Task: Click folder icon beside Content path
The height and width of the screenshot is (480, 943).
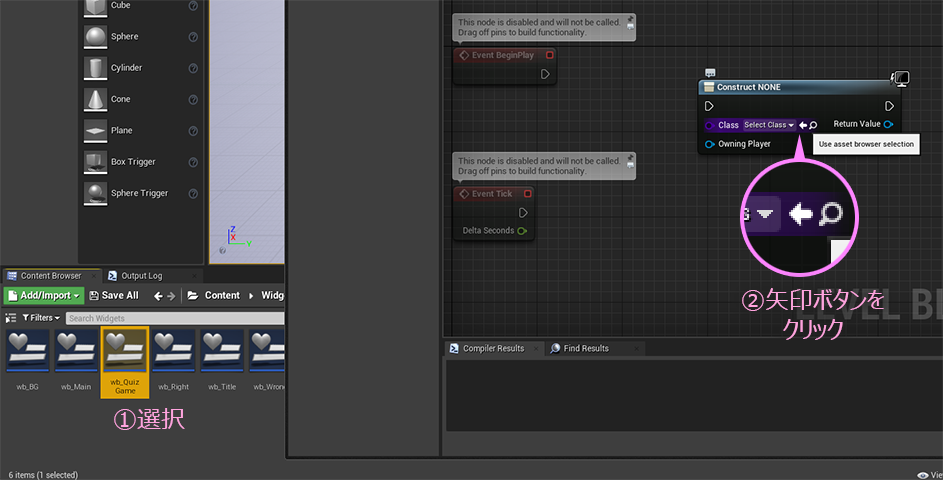Action: (x=193, y=295)
